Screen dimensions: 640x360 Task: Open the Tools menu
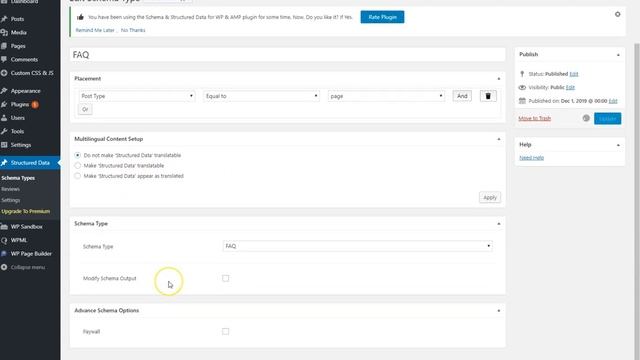(17, 131)
